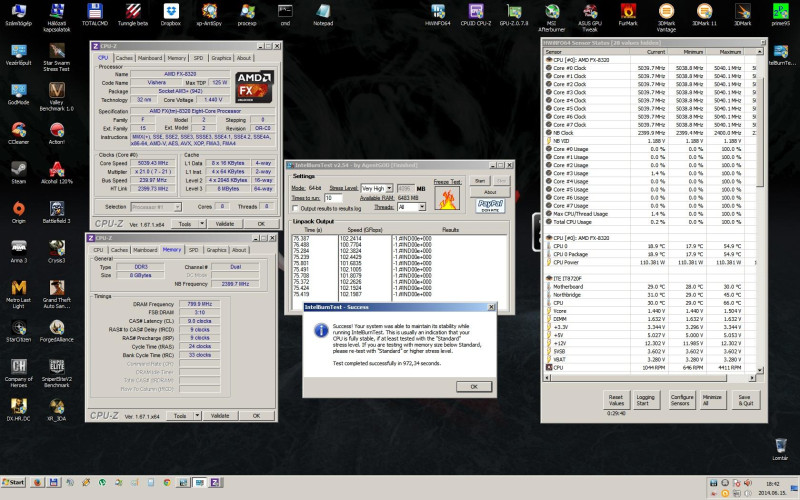Viewport: 800px width, 500px height.
Task: Open the ASUS GPU Tweak desktop icon
Action: pos(590,17)
